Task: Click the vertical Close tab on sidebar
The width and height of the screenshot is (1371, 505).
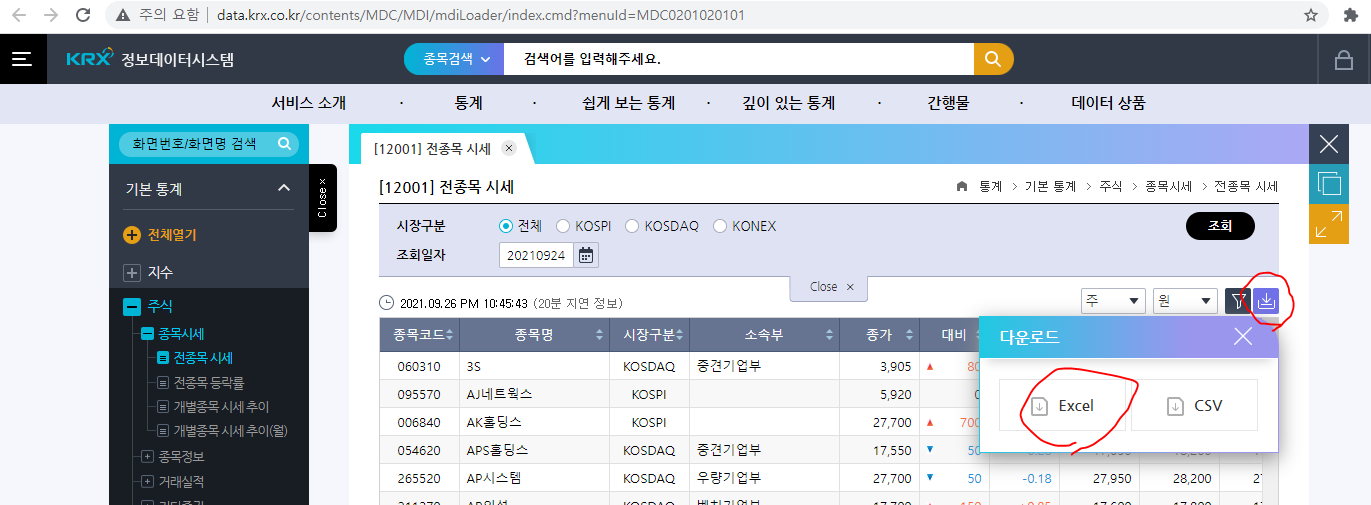Action: click(322, 198)
